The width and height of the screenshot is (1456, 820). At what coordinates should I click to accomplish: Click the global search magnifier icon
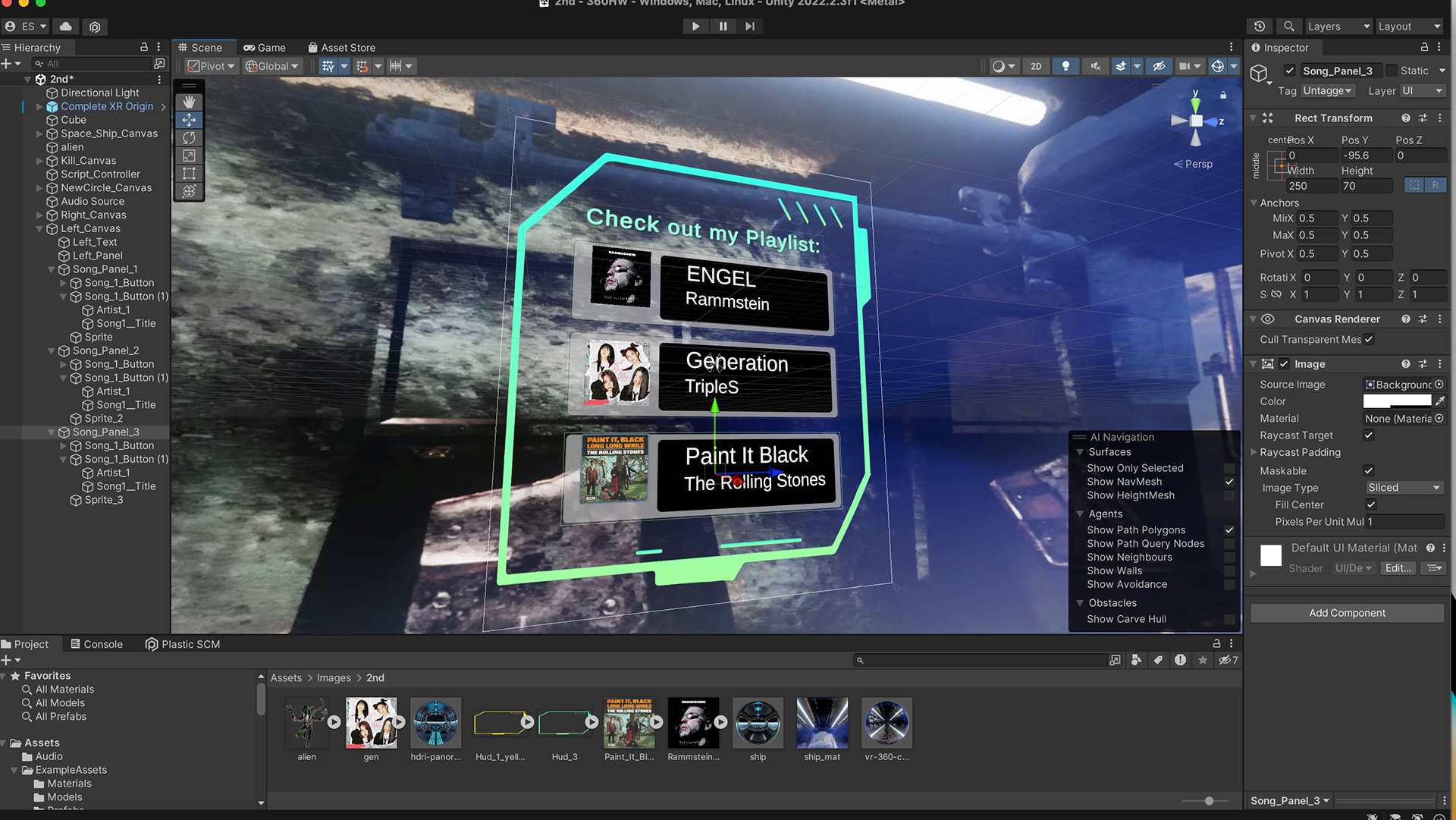[x=1288, y=27]
